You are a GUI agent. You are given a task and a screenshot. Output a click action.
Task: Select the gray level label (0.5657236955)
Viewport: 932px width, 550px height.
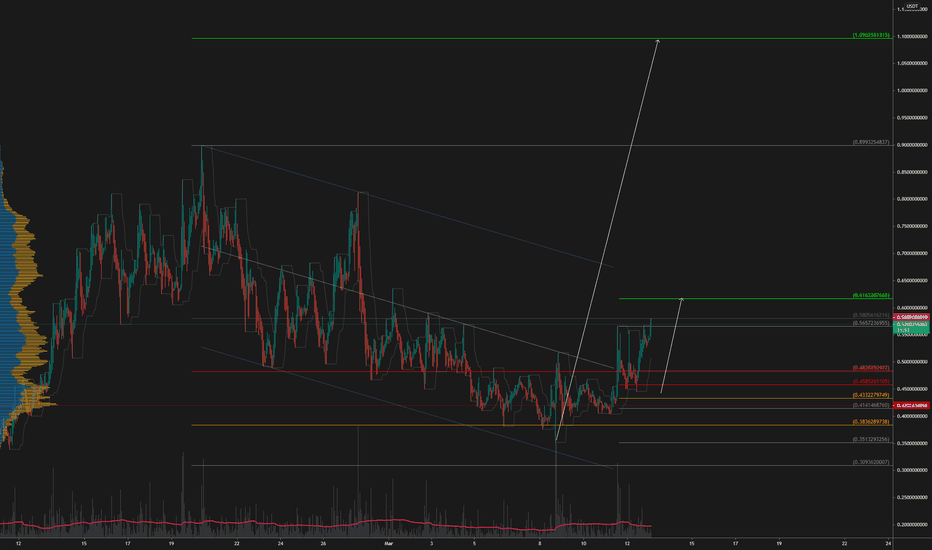click(871, 323)
